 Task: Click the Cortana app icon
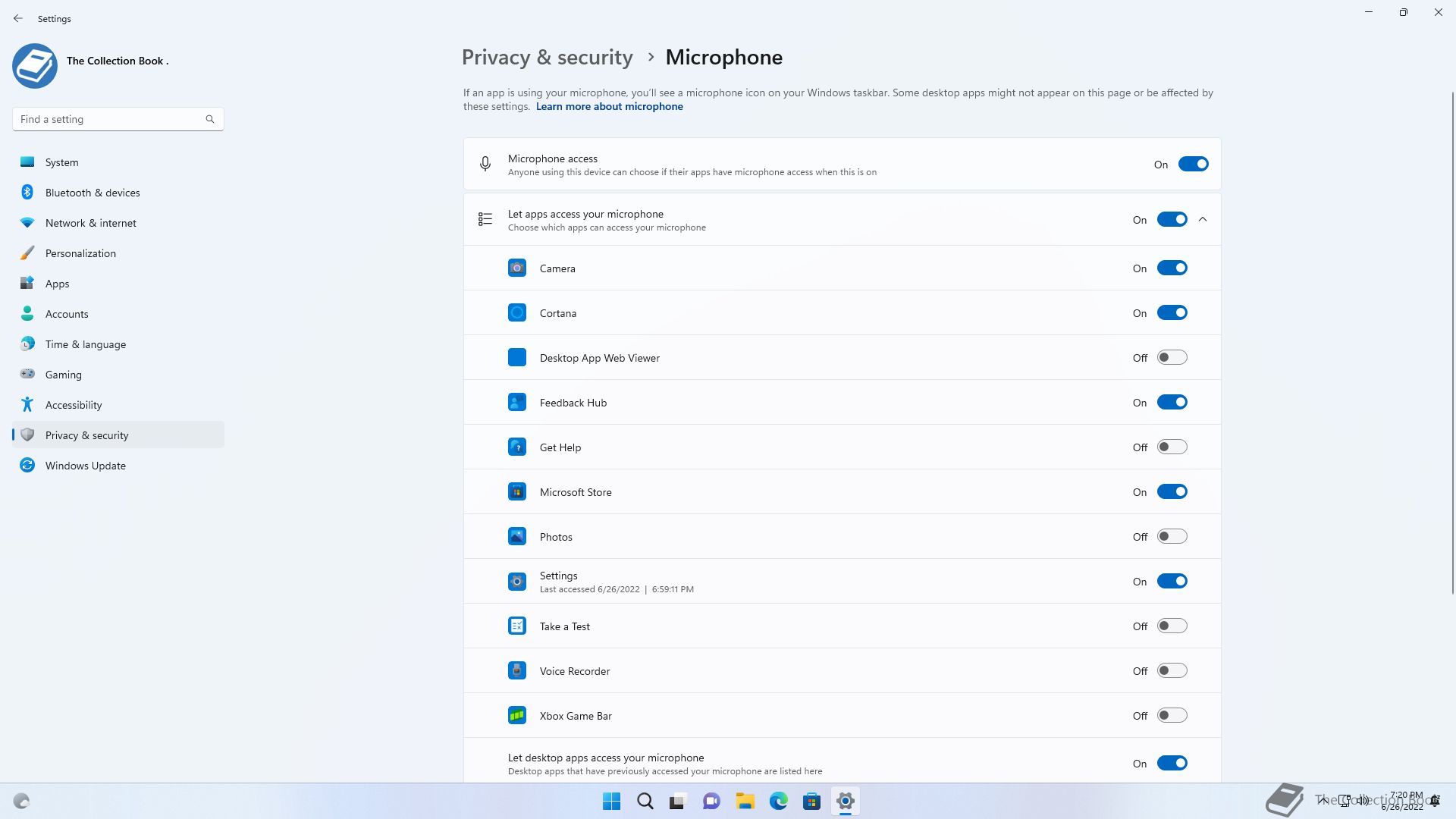(x=517, y=313)
